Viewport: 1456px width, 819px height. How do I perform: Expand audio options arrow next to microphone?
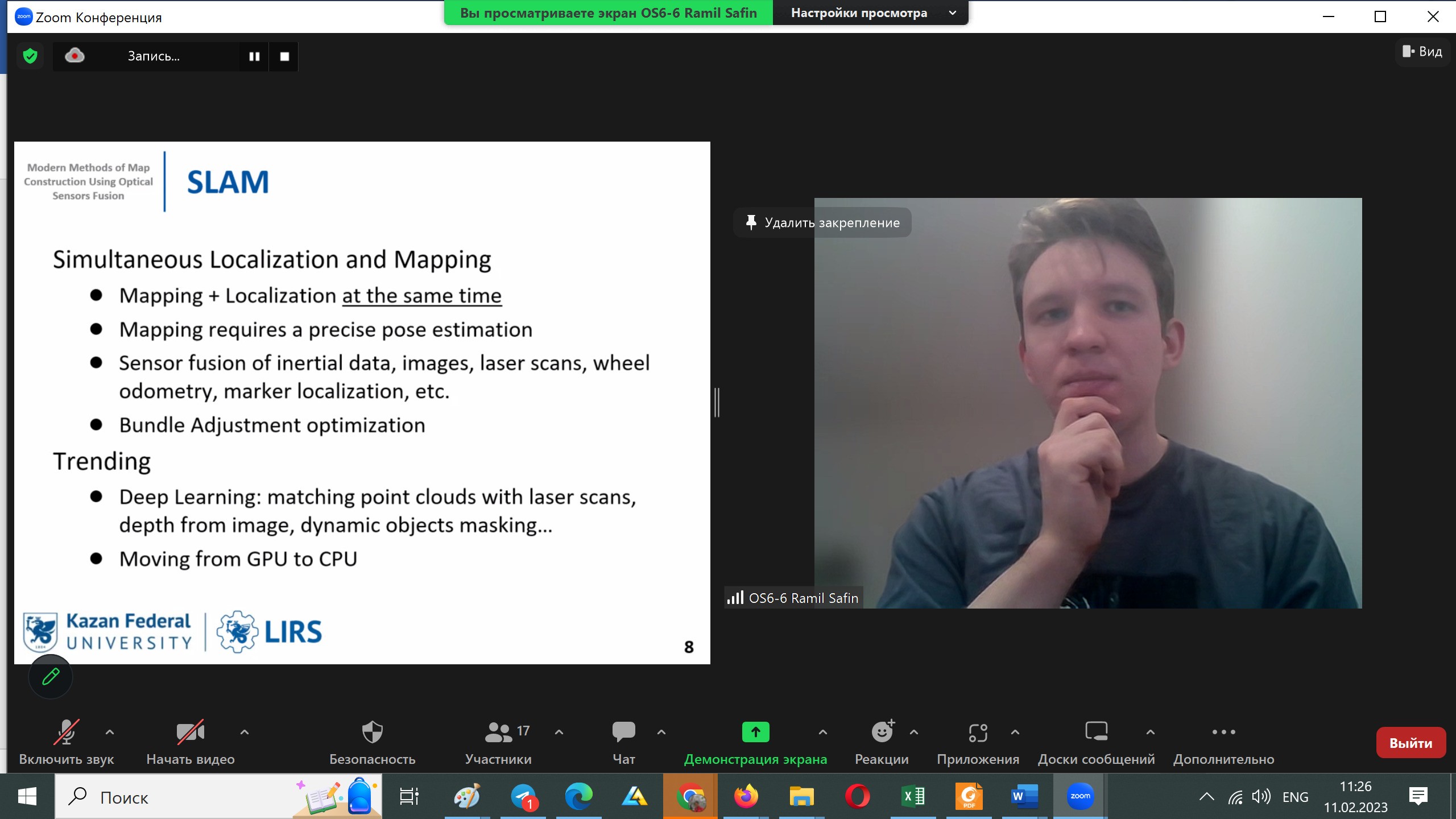click(x=110, y=732)
